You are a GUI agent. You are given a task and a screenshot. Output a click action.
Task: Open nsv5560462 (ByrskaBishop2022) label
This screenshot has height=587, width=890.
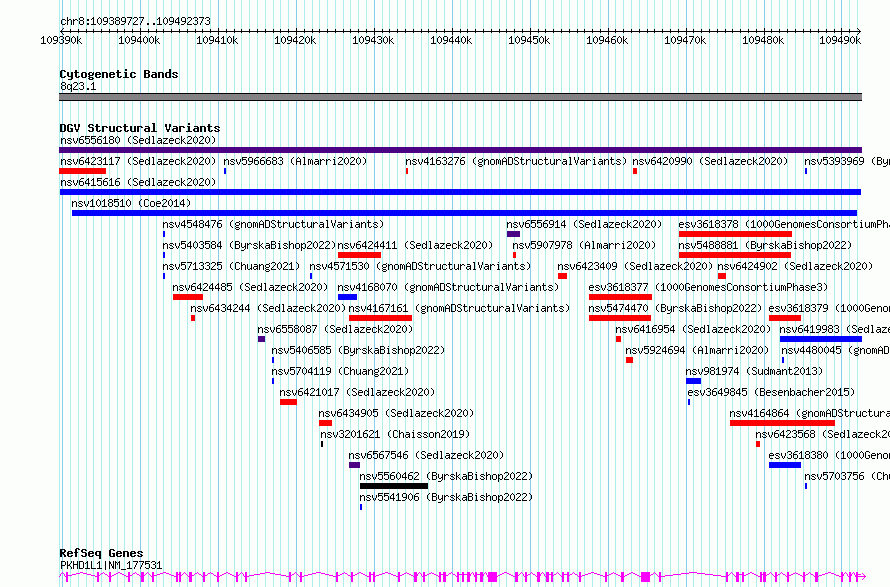(446, 476)
